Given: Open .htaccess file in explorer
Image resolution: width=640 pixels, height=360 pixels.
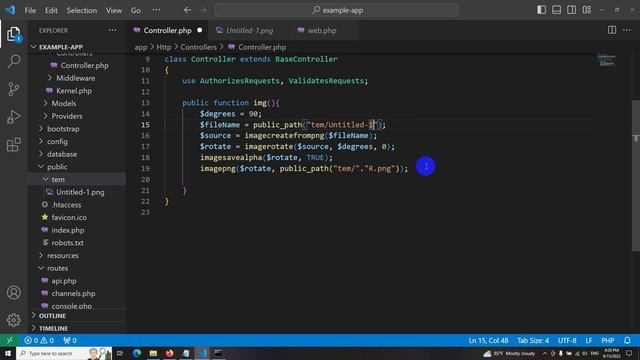Looking at the screenshot, I should (67, 204).
